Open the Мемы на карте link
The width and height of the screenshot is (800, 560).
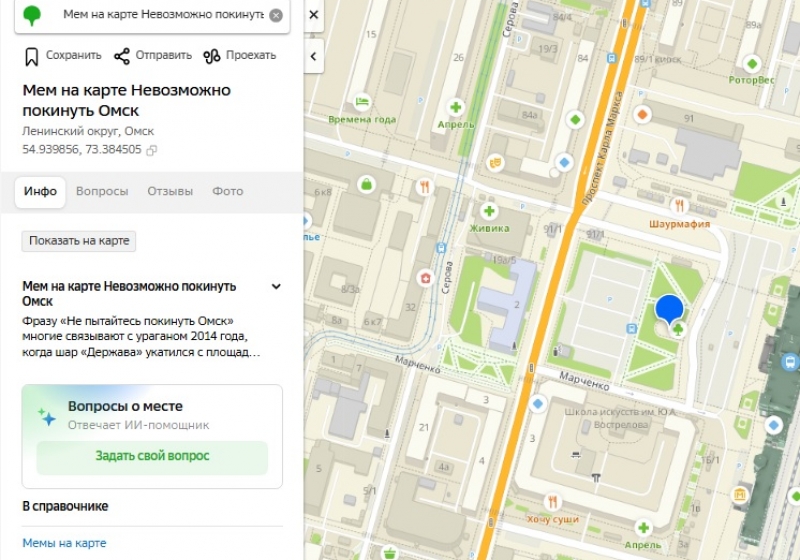pos(64,543)
